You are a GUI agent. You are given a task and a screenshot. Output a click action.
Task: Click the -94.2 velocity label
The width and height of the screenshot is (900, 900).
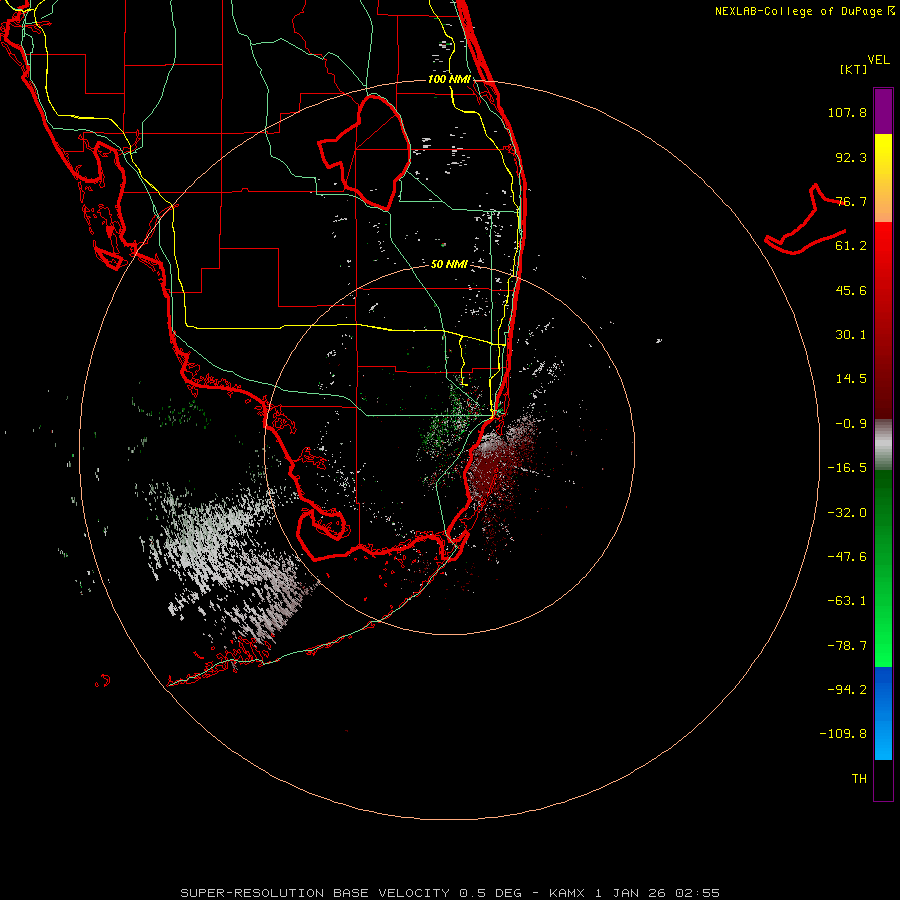tap(847, 690)
